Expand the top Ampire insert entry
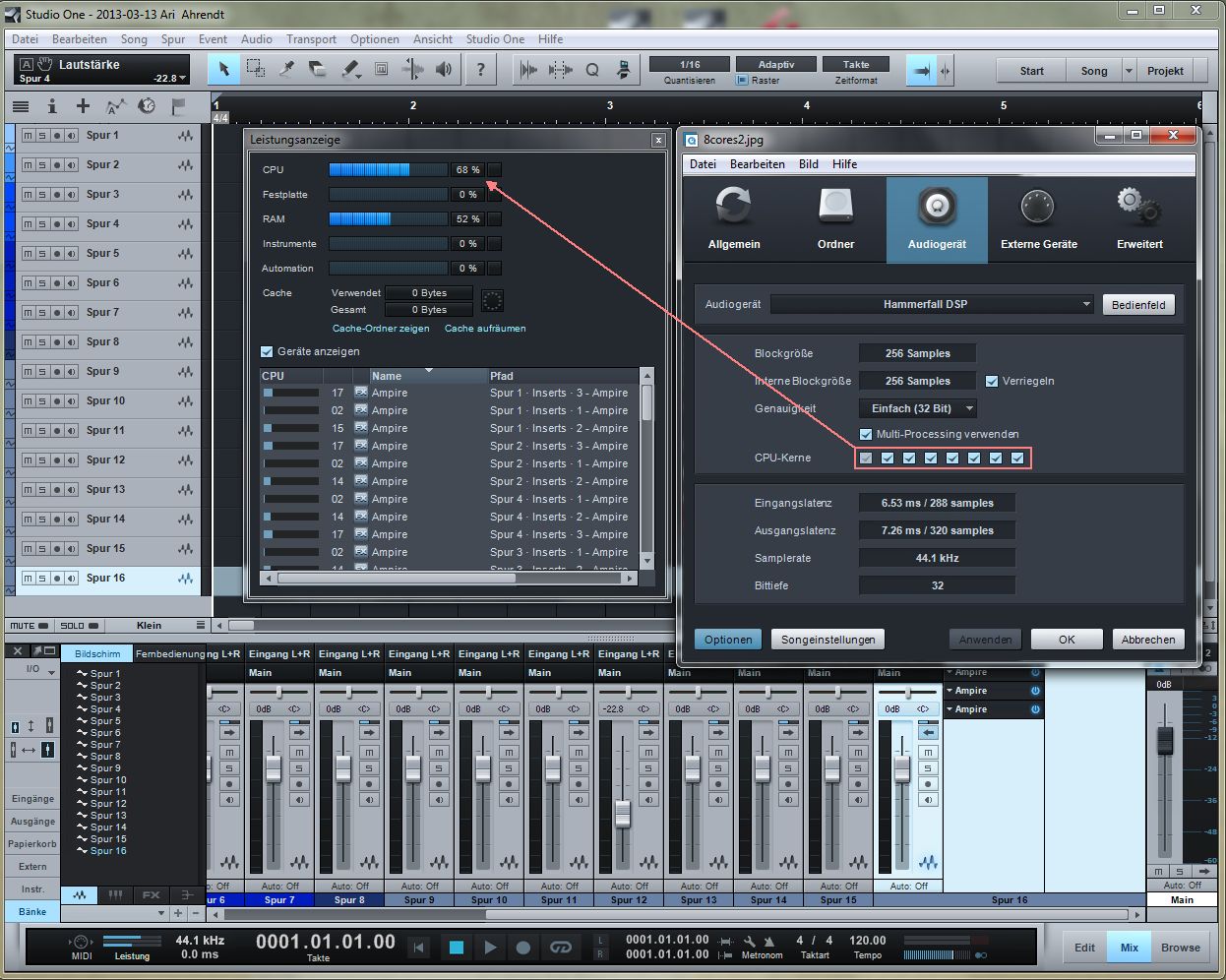This screenshot has height=980, width=1226. point(950,672)
